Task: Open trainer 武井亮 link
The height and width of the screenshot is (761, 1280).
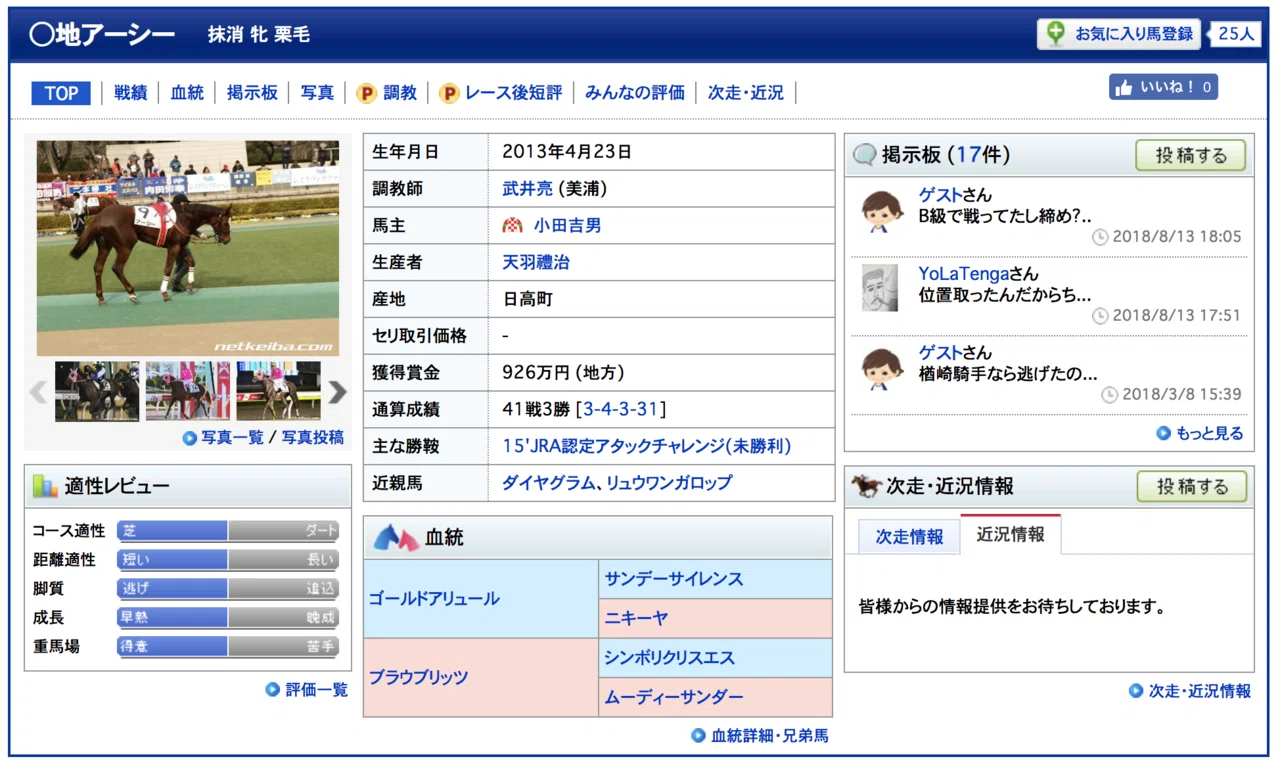Action: [x=527, y=189]
